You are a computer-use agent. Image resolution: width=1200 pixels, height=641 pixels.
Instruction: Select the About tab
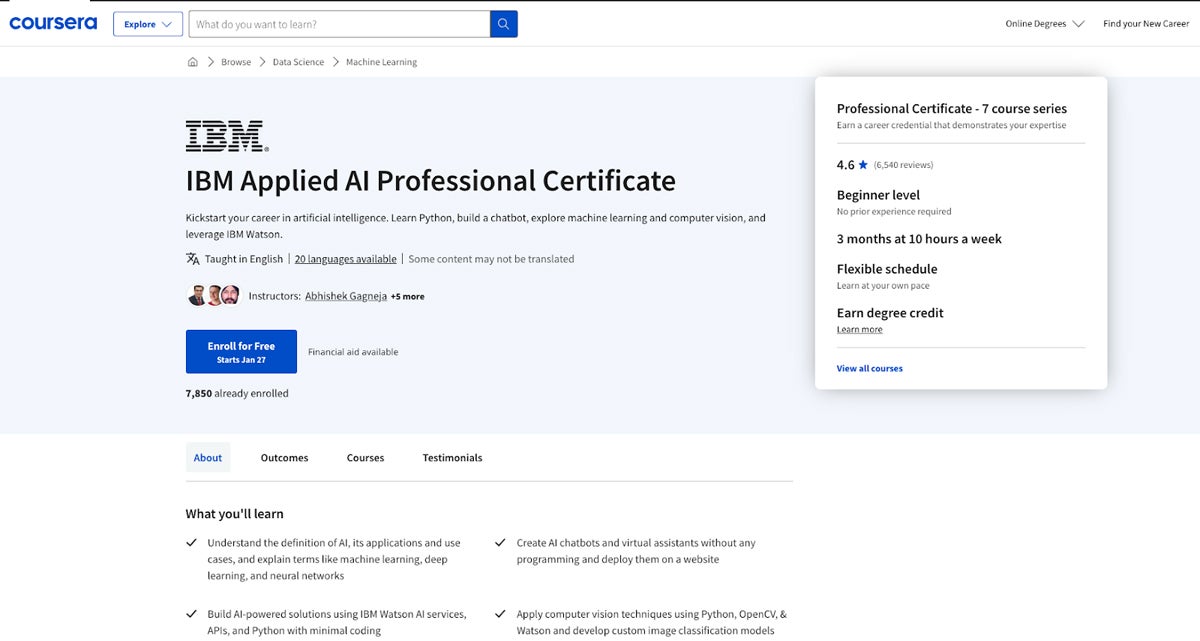point(208,458)
